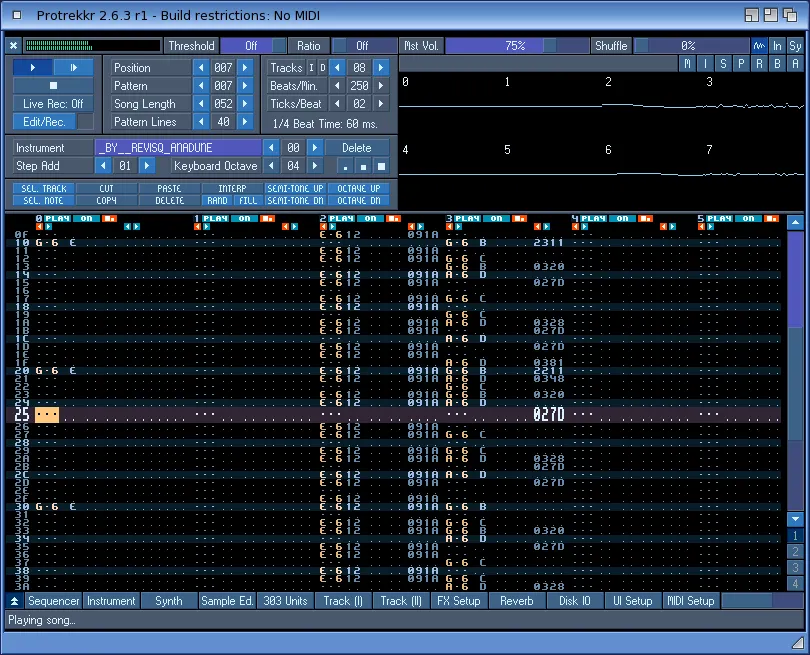Open the Synth tab
Screen dimensions: 810x655
pyautogui.click(x=168, y=601)
